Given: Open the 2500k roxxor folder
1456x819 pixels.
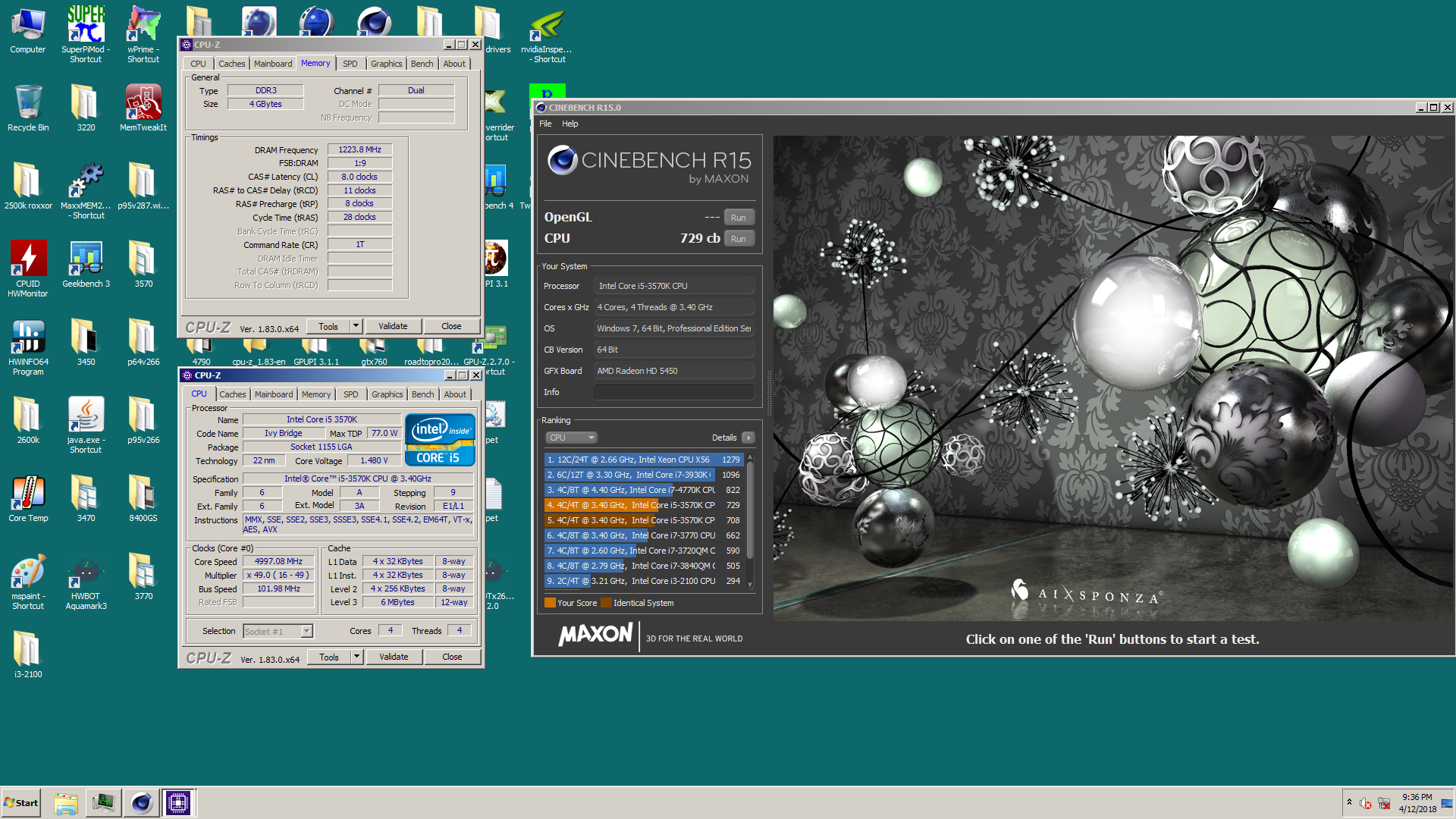Looking at the screenshot, I should pyautogui.click(x=28, y=187).
